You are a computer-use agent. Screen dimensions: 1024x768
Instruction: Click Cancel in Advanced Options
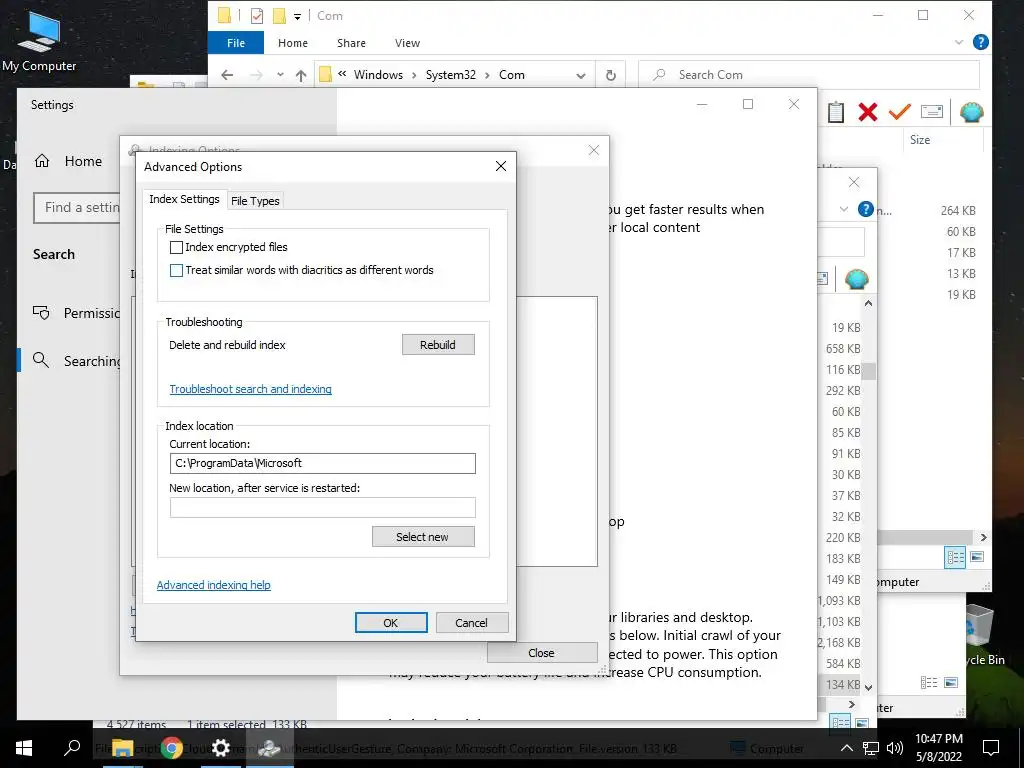(472, 623)
